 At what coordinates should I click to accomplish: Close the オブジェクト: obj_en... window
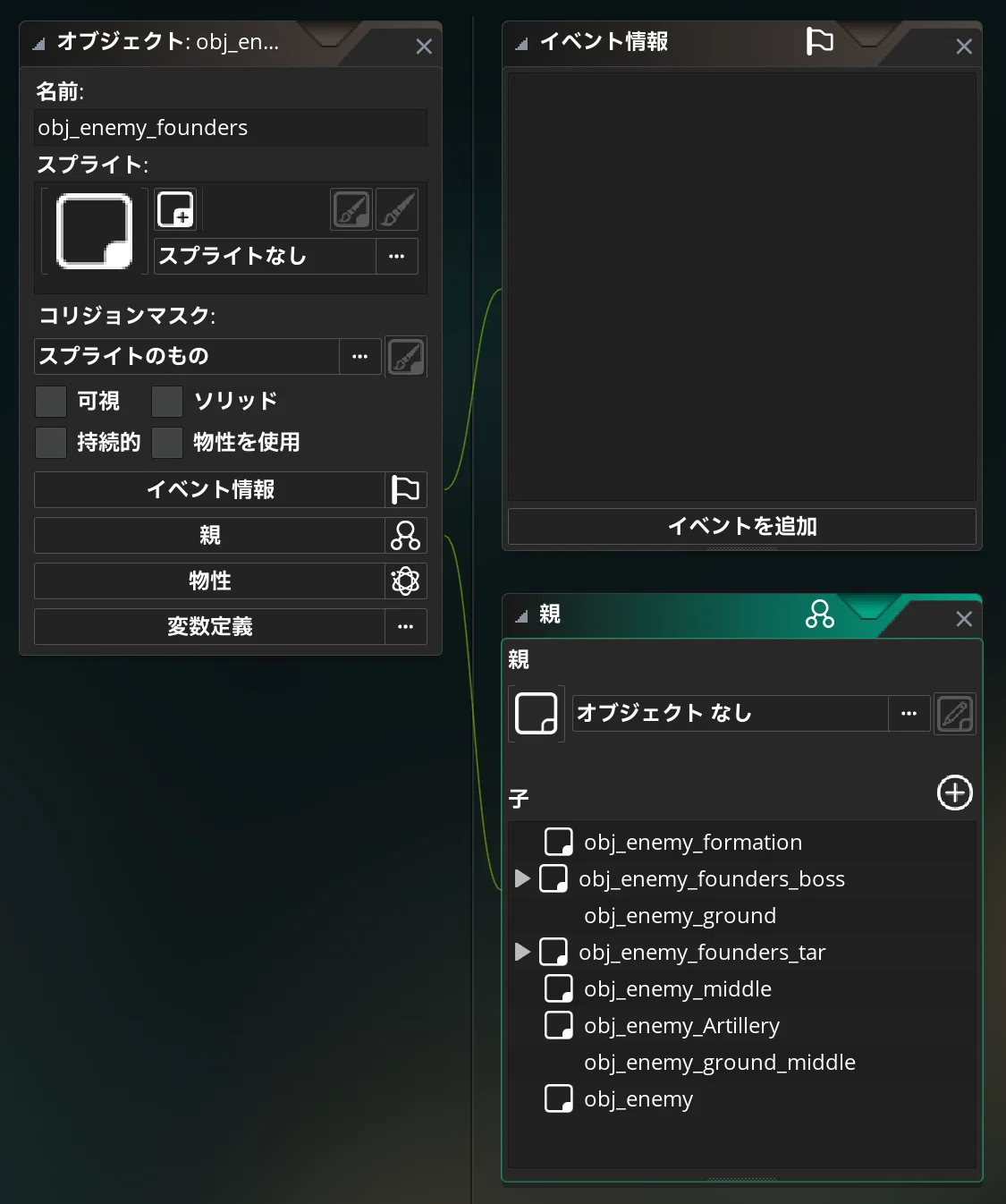coord(424,47)
